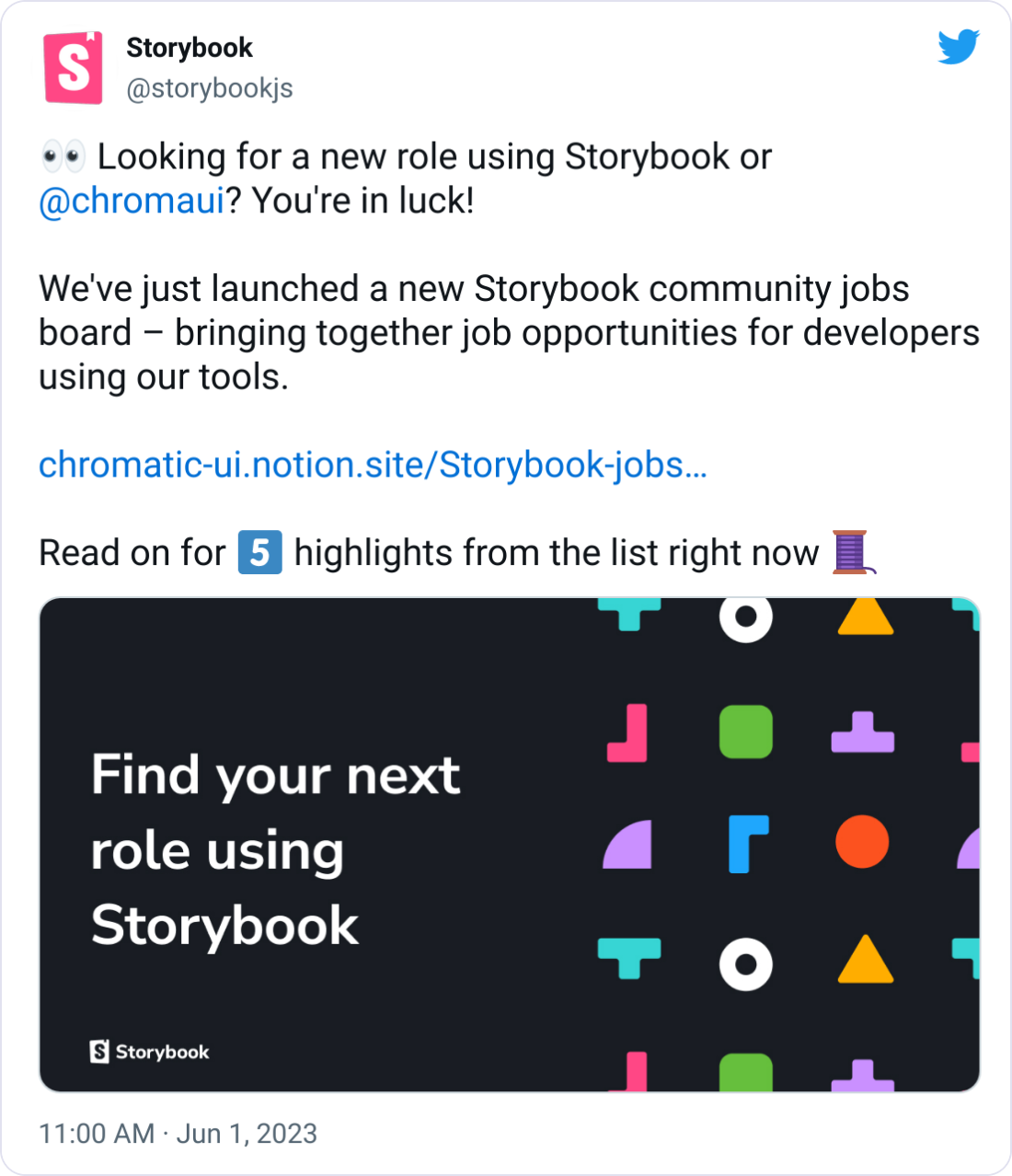Image resolution: width=1012 pixels, height=1176 pixels.
Task: Open the chromatic-ui.notion.site jobs link
Action: (372, 467)
